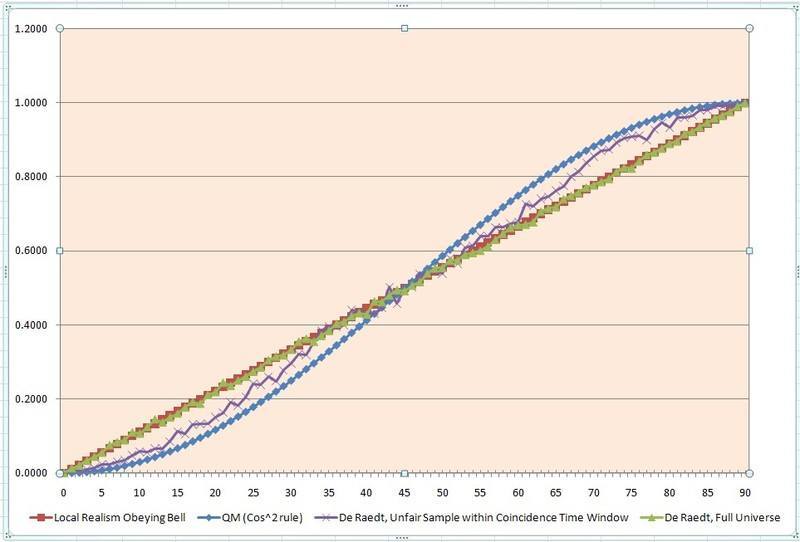Viewport: 800px width, 542px height.
Task: Click the 85 label on horizontal axis
Action: pos(708,493)
